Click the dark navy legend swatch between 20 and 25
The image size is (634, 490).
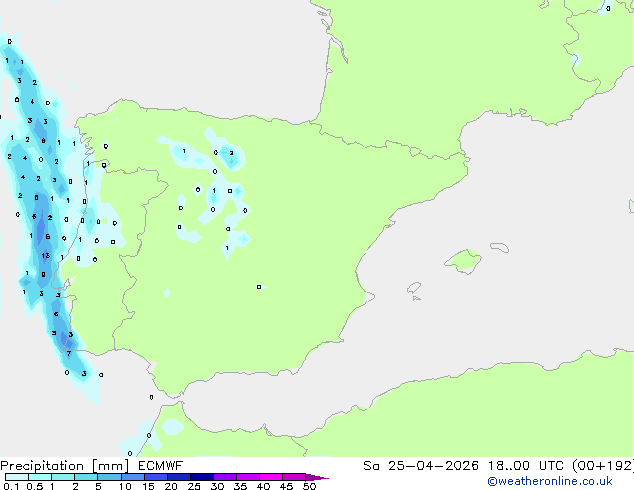[182, 478]
